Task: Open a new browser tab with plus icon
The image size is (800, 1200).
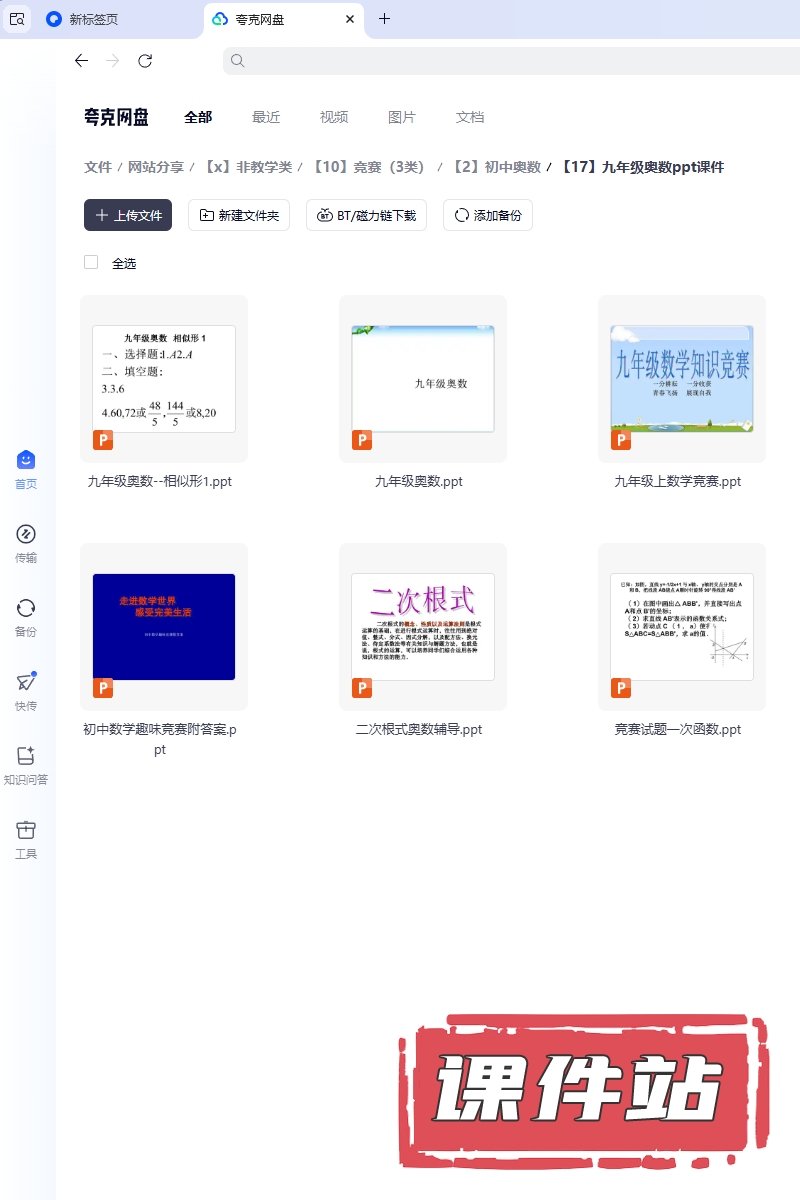Action: (x=384, y=19)
